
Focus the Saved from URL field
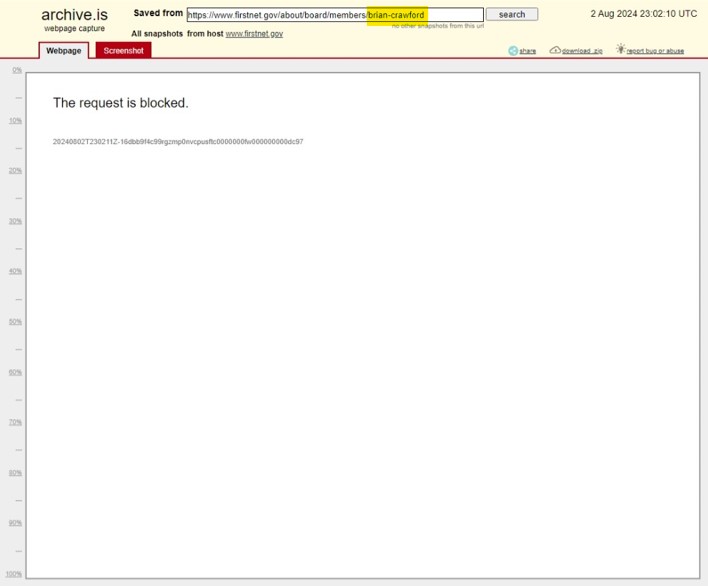point(335,14)
